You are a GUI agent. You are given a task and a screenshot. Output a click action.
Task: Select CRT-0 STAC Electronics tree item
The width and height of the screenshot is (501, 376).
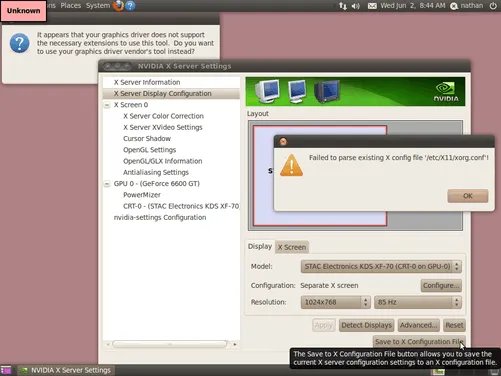pos(181,206)
